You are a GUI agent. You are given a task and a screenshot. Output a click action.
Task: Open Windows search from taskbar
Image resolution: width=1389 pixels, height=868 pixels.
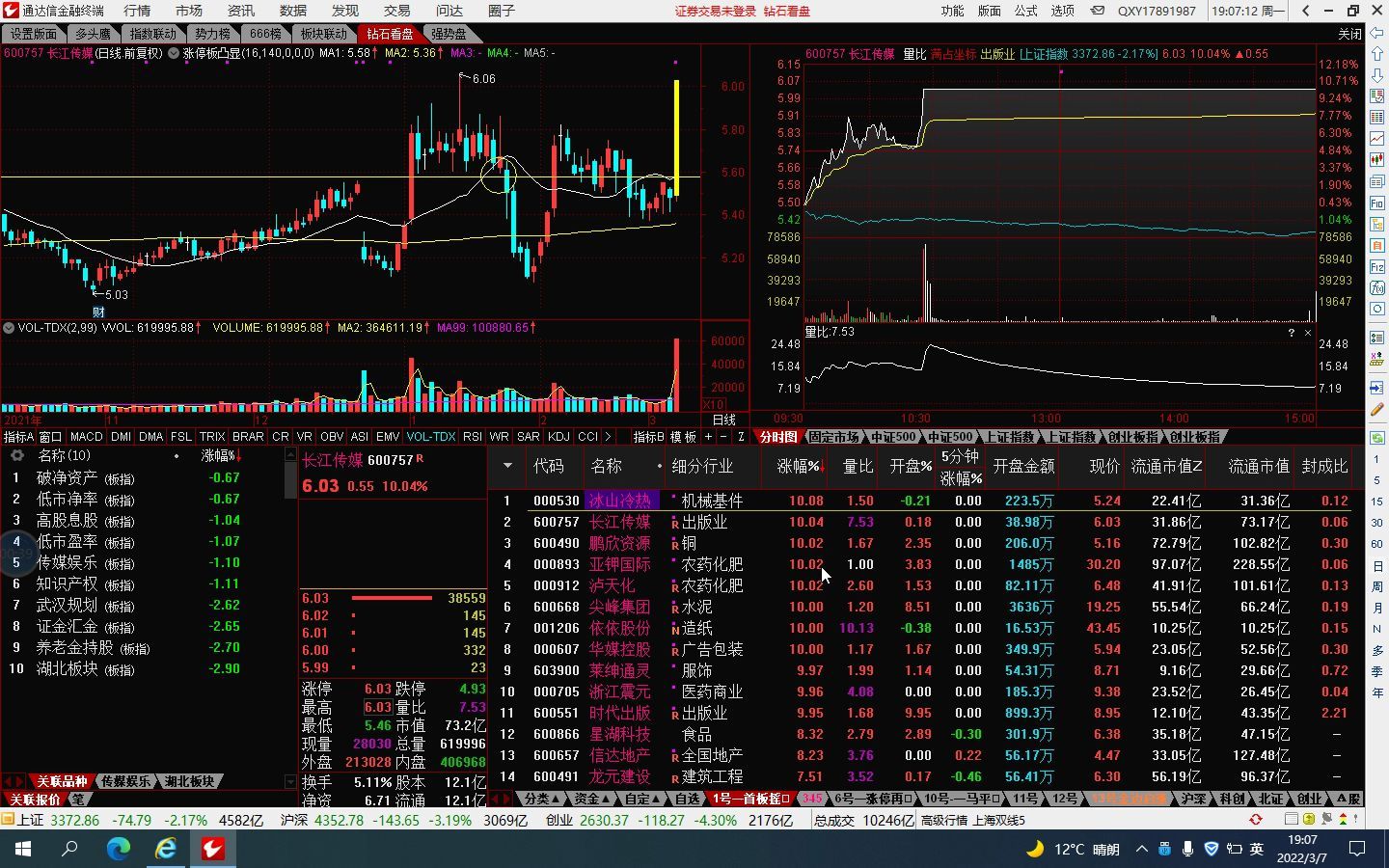pyautogui.click(x=69, y=849)
